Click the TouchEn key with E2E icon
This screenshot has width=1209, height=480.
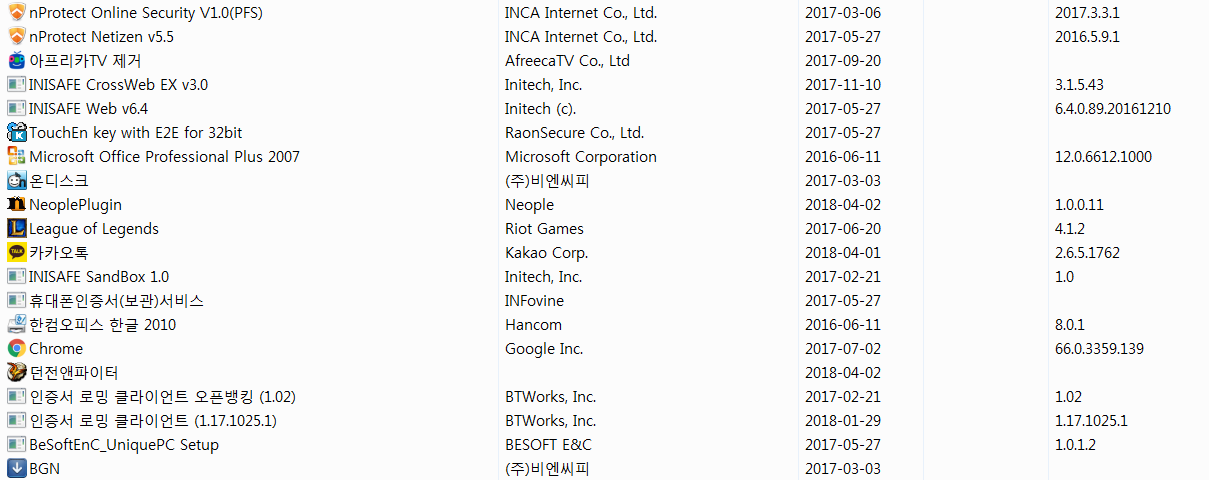pyautogui.click(x=16, y=133)
